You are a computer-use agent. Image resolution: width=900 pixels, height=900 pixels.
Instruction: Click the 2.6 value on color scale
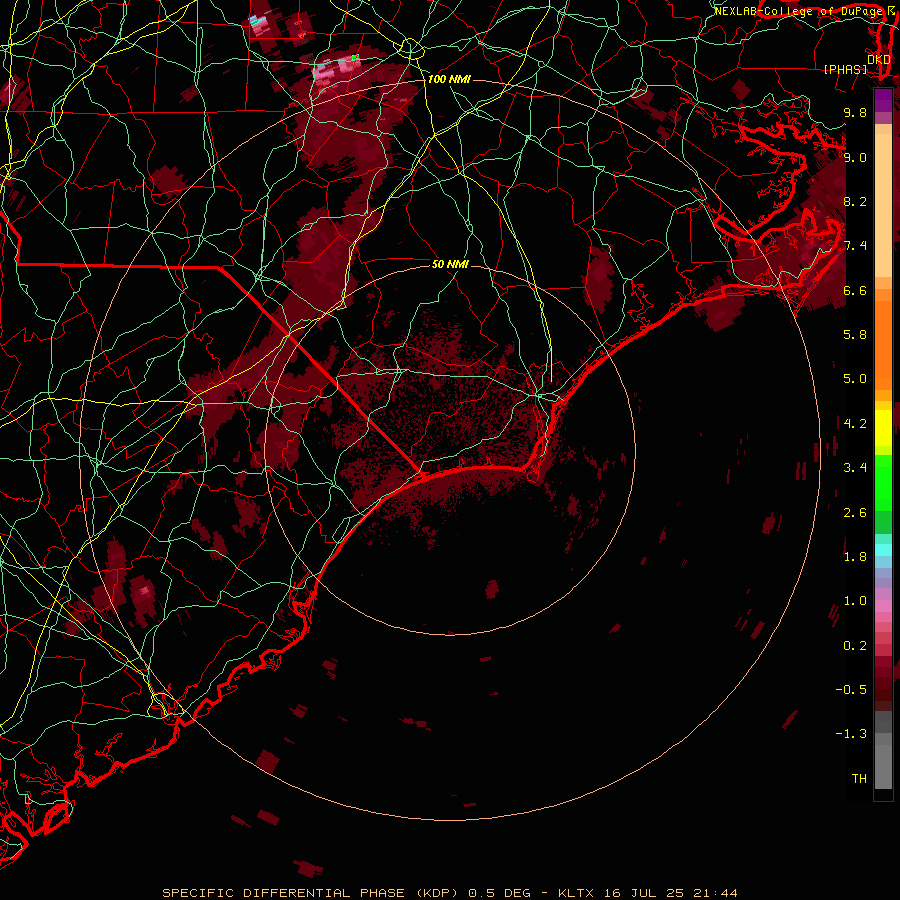coord(855,513)
